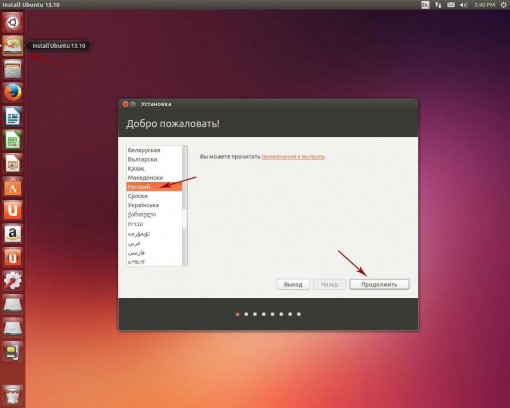Screen dimensions: 510x408
Task: Select Български language
Action: [x=154, y=159]
